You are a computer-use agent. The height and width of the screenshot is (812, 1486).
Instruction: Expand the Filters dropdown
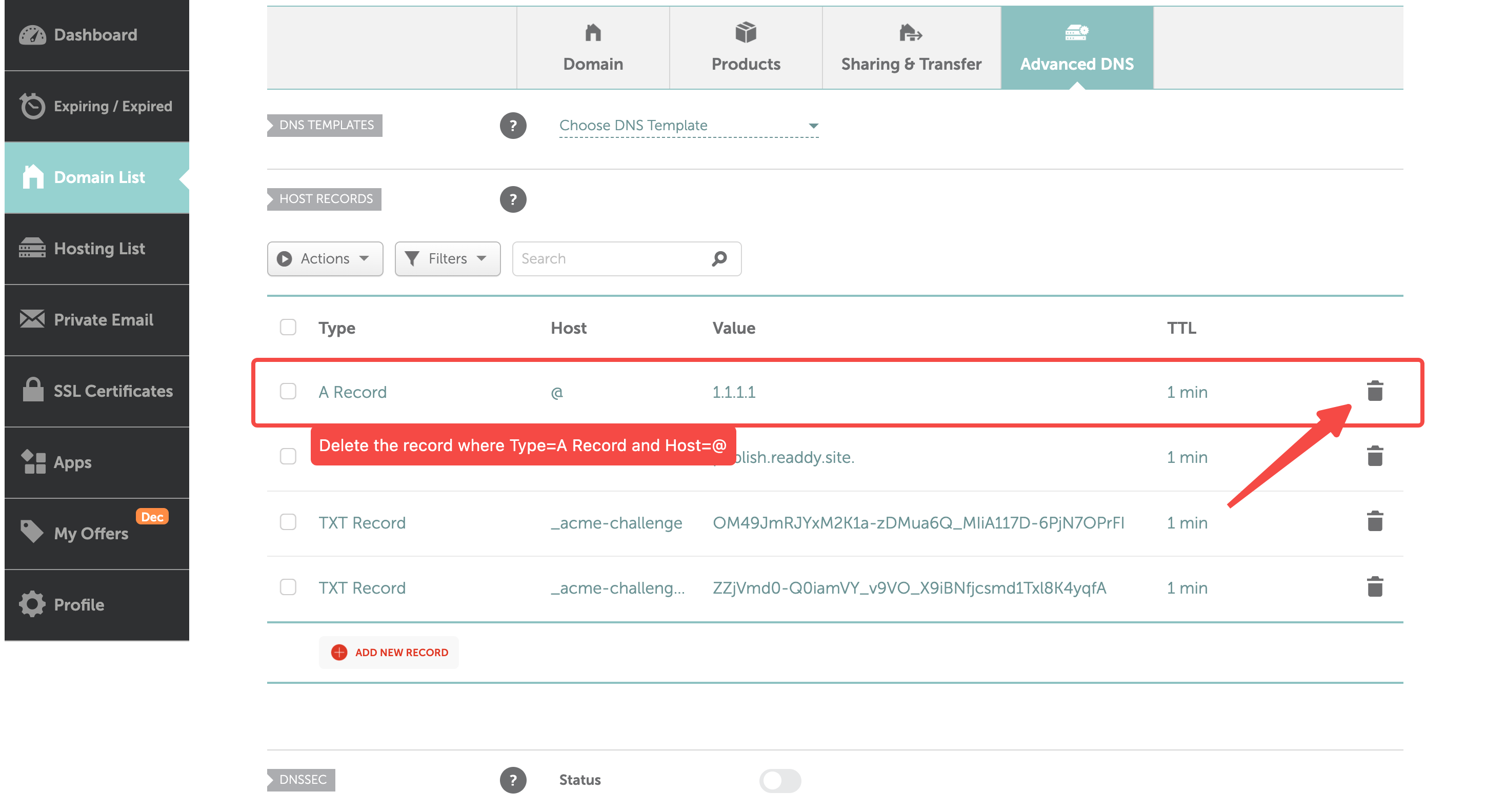point(447,258)
